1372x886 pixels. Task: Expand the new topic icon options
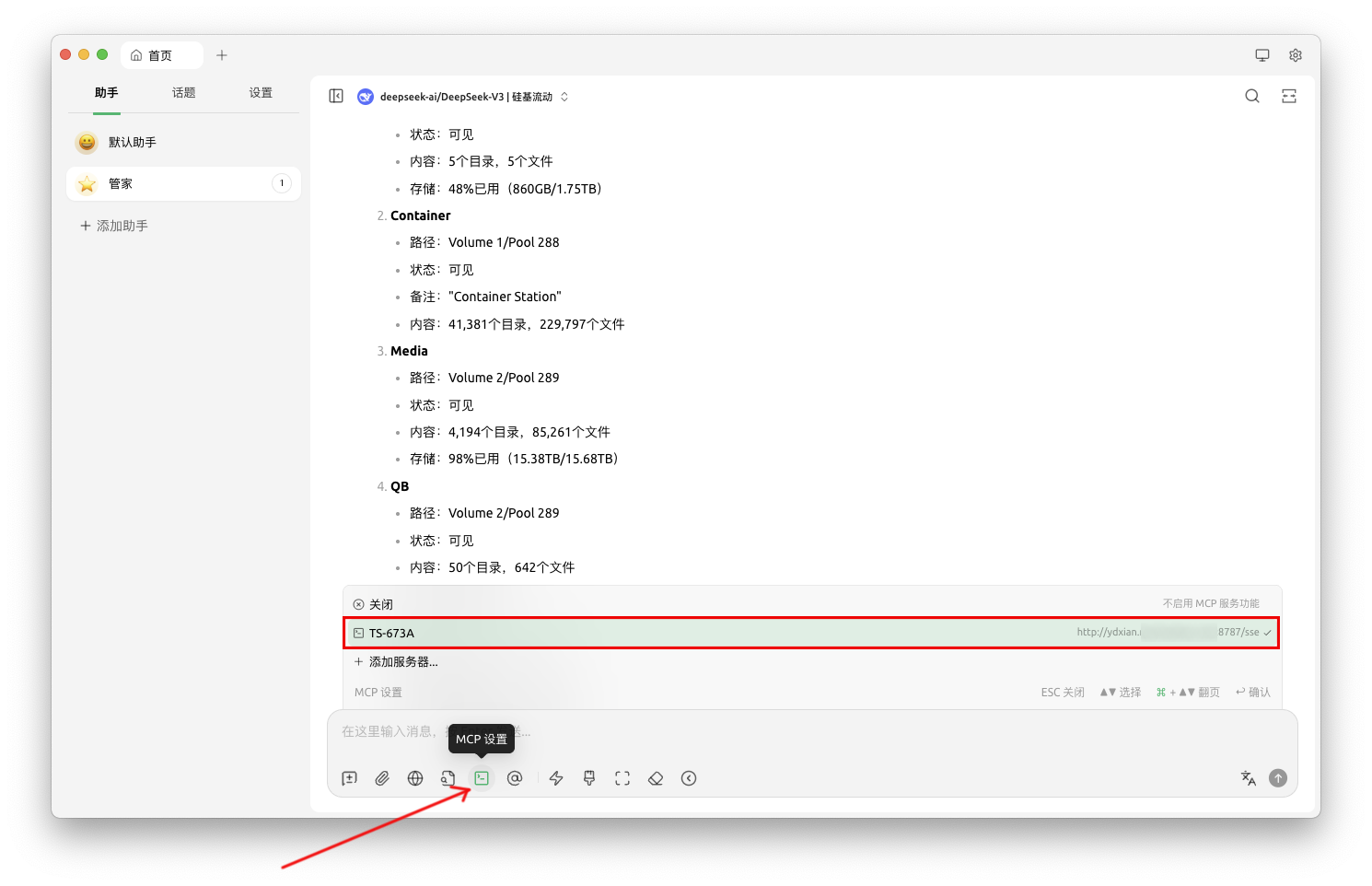(x=349, y=778)
